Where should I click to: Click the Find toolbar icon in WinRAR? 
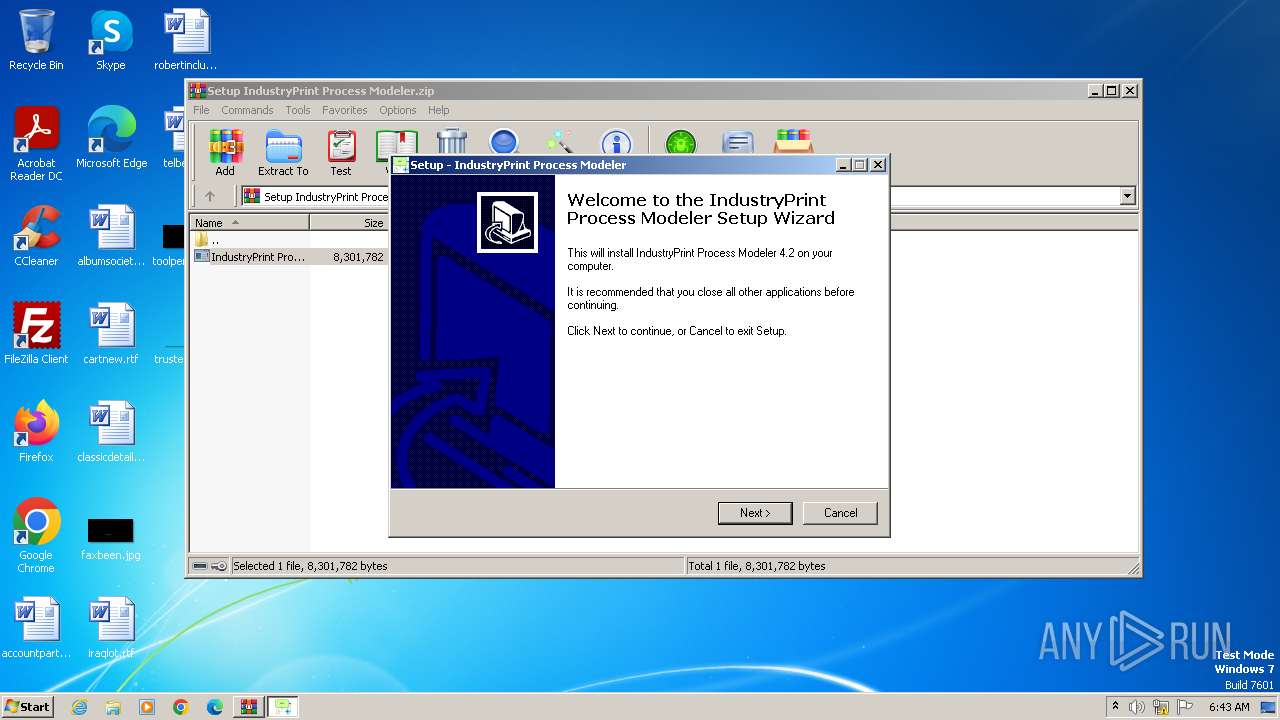[x=504, y=141]
